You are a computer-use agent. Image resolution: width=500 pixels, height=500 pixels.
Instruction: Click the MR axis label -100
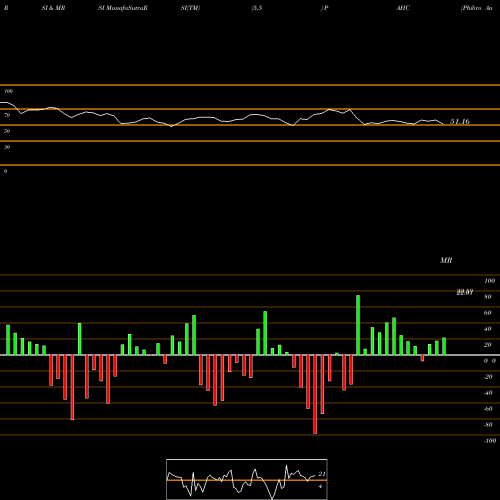[x=490, y=441]
